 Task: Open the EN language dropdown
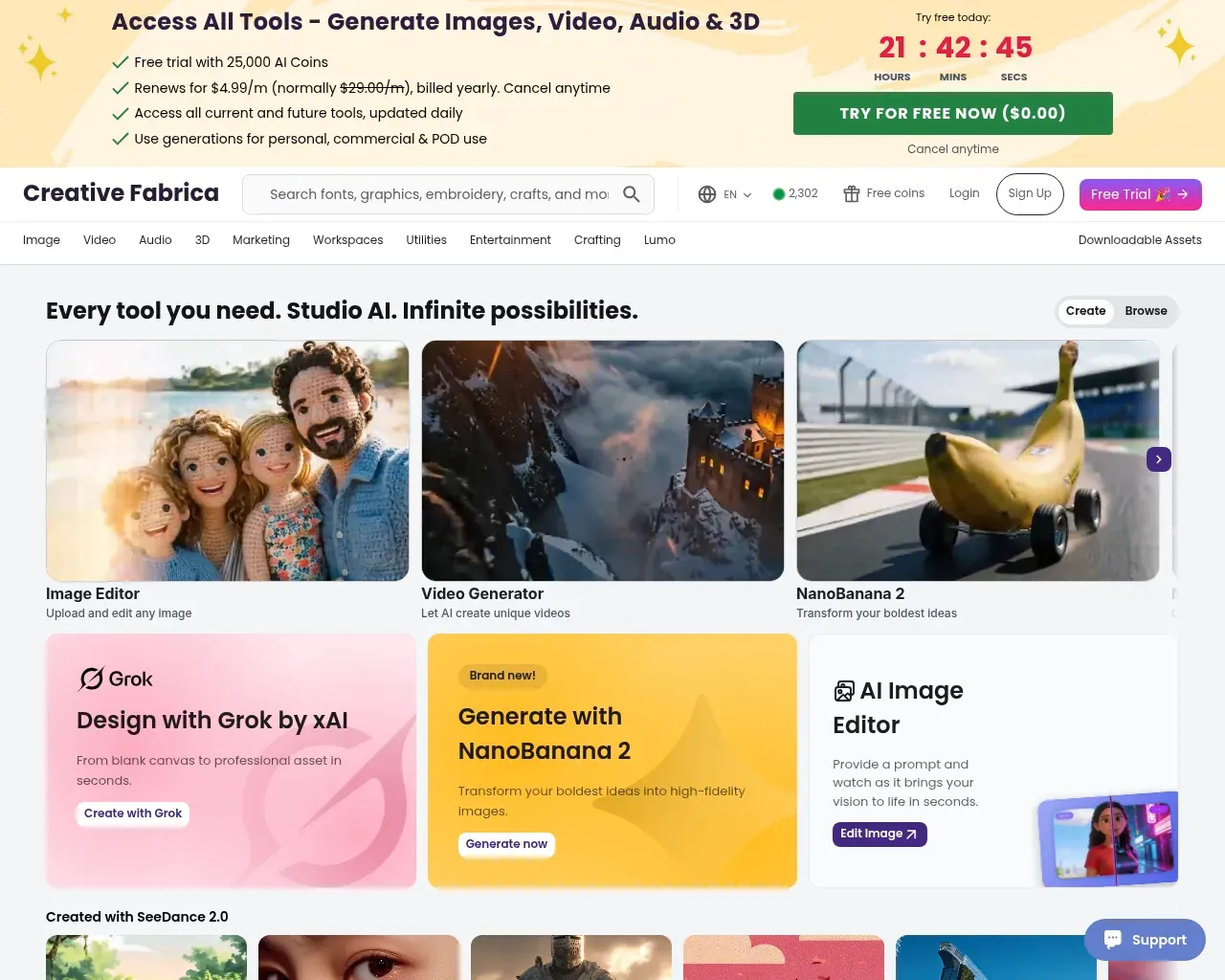coord(737,194)
